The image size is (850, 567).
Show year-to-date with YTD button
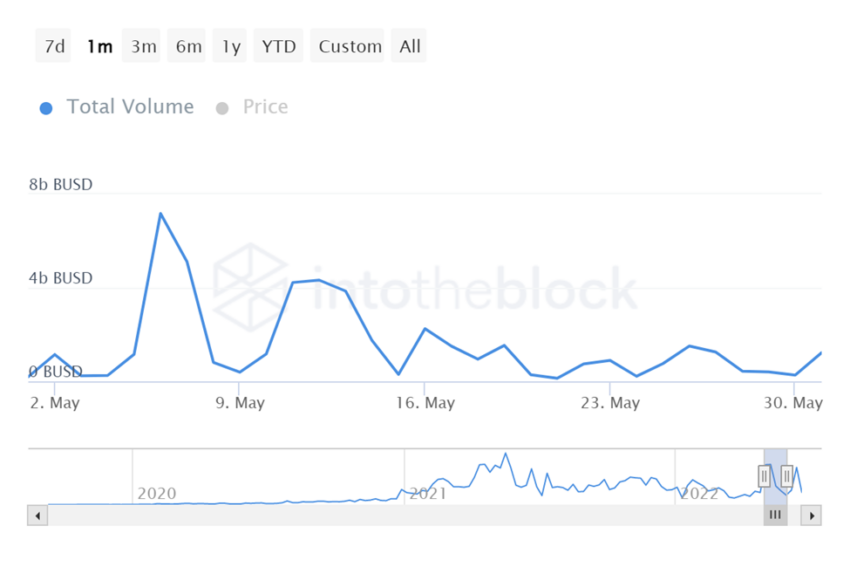[x=279, y=46]
